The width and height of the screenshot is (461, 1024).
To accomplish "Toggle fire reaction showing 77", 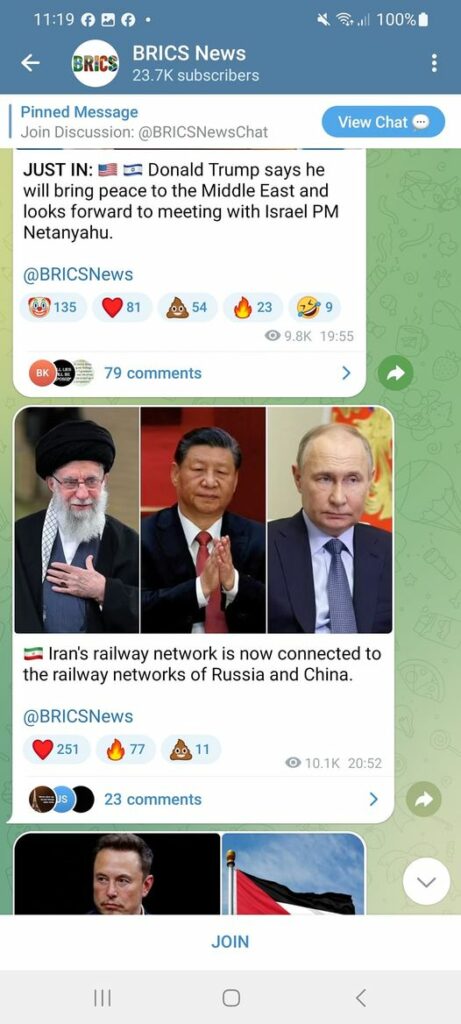I will [125, 749].
